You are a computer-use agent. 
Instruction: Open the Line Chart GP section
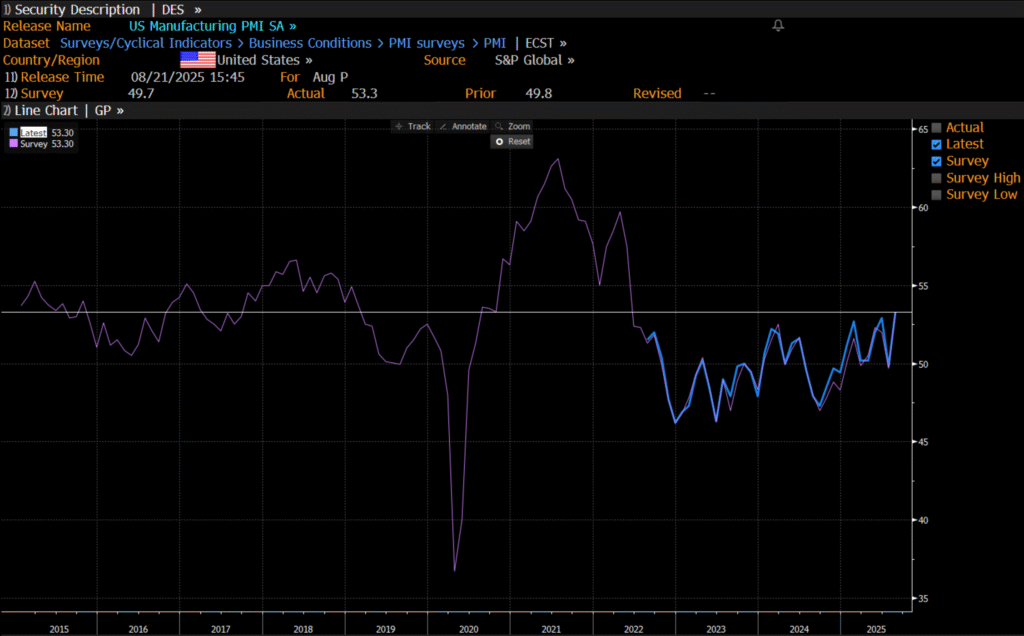point(63,110)
